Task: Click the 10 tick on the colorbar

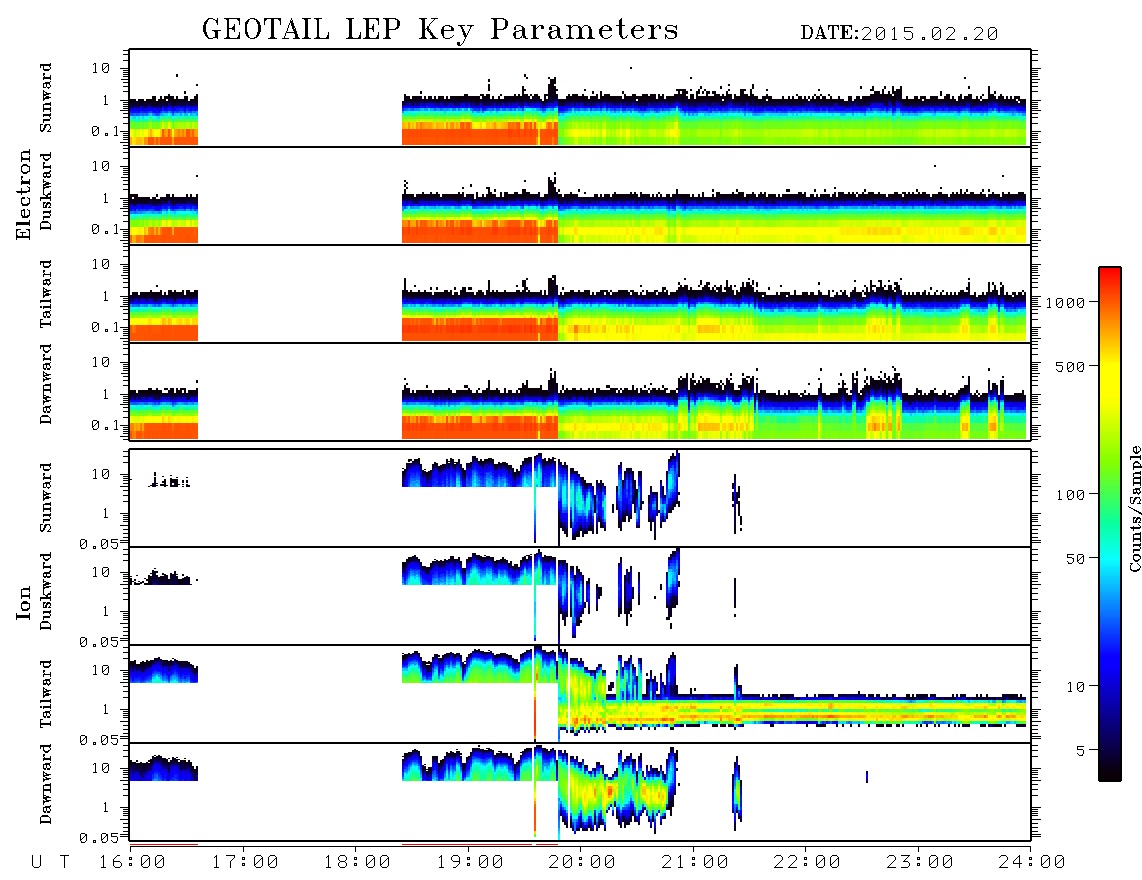Action: [1075, 687]
